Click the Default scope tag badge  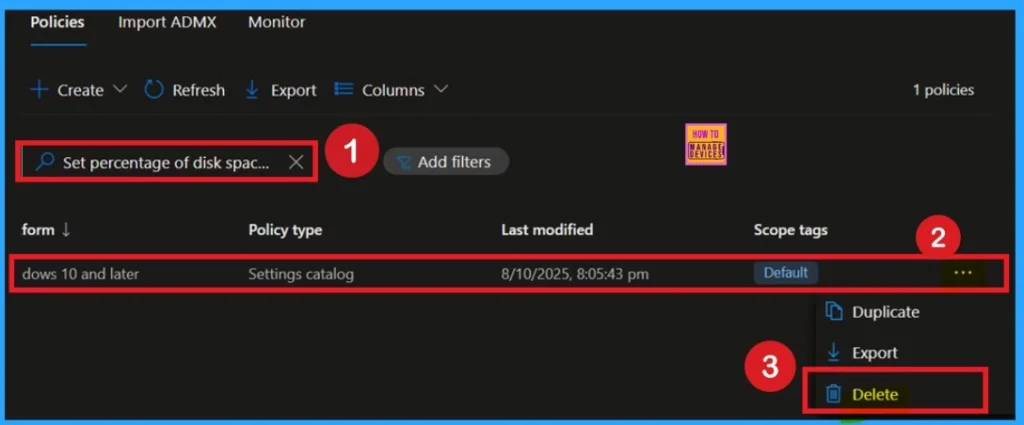pyautogui.click(x=785, y=272)
